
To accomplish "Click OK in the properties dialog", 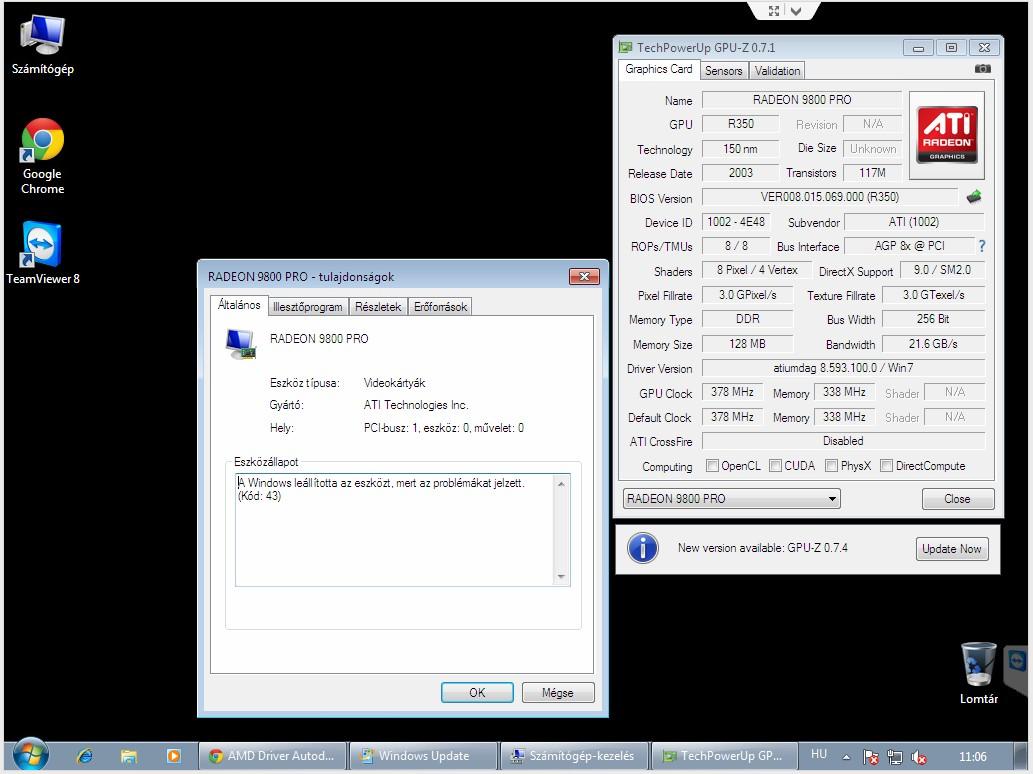I will pyautogui.click(x=477, y=692).
